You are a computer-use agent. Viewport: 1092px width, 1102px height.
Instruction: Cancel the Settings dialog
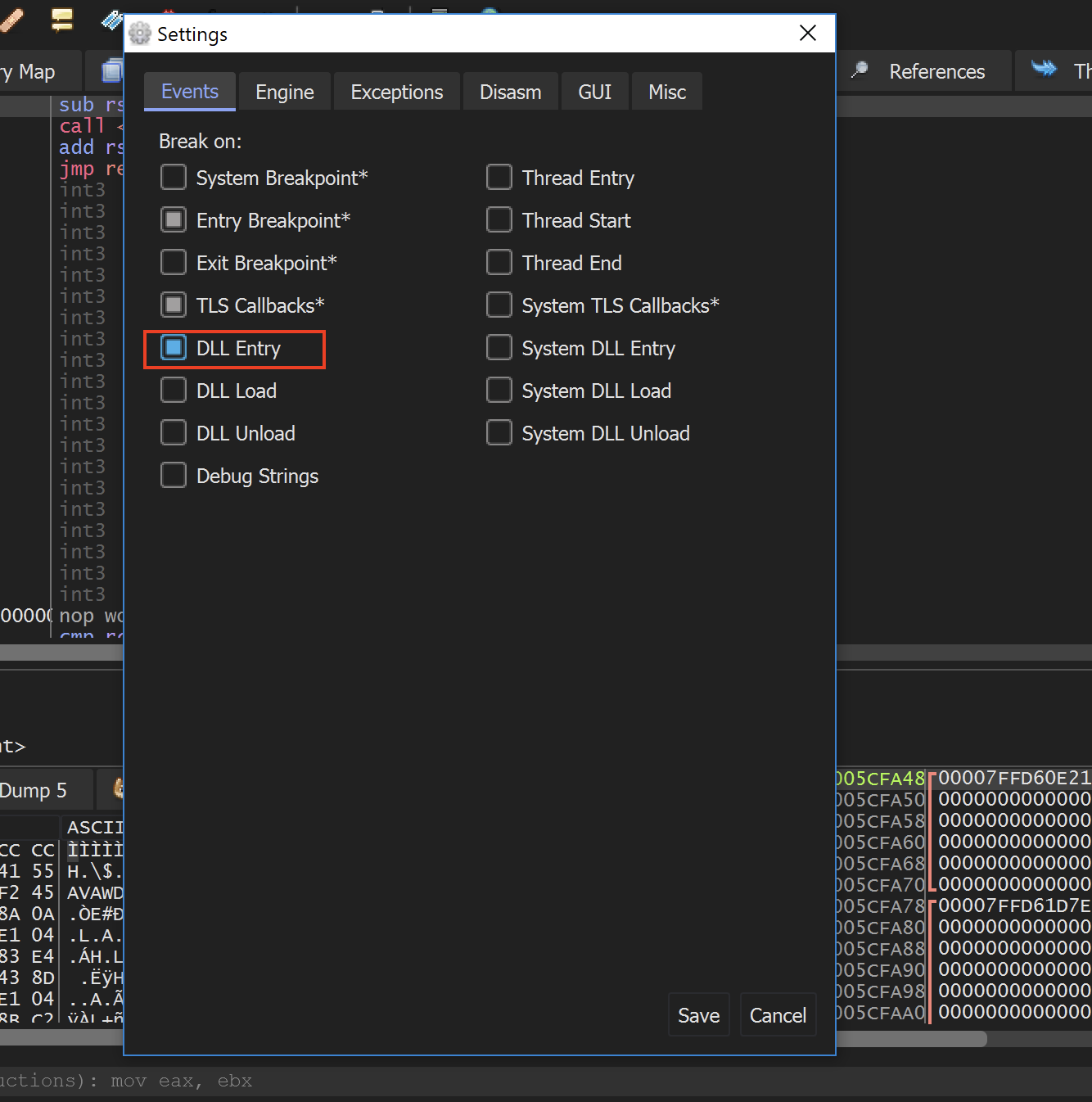pos(778,1015)
